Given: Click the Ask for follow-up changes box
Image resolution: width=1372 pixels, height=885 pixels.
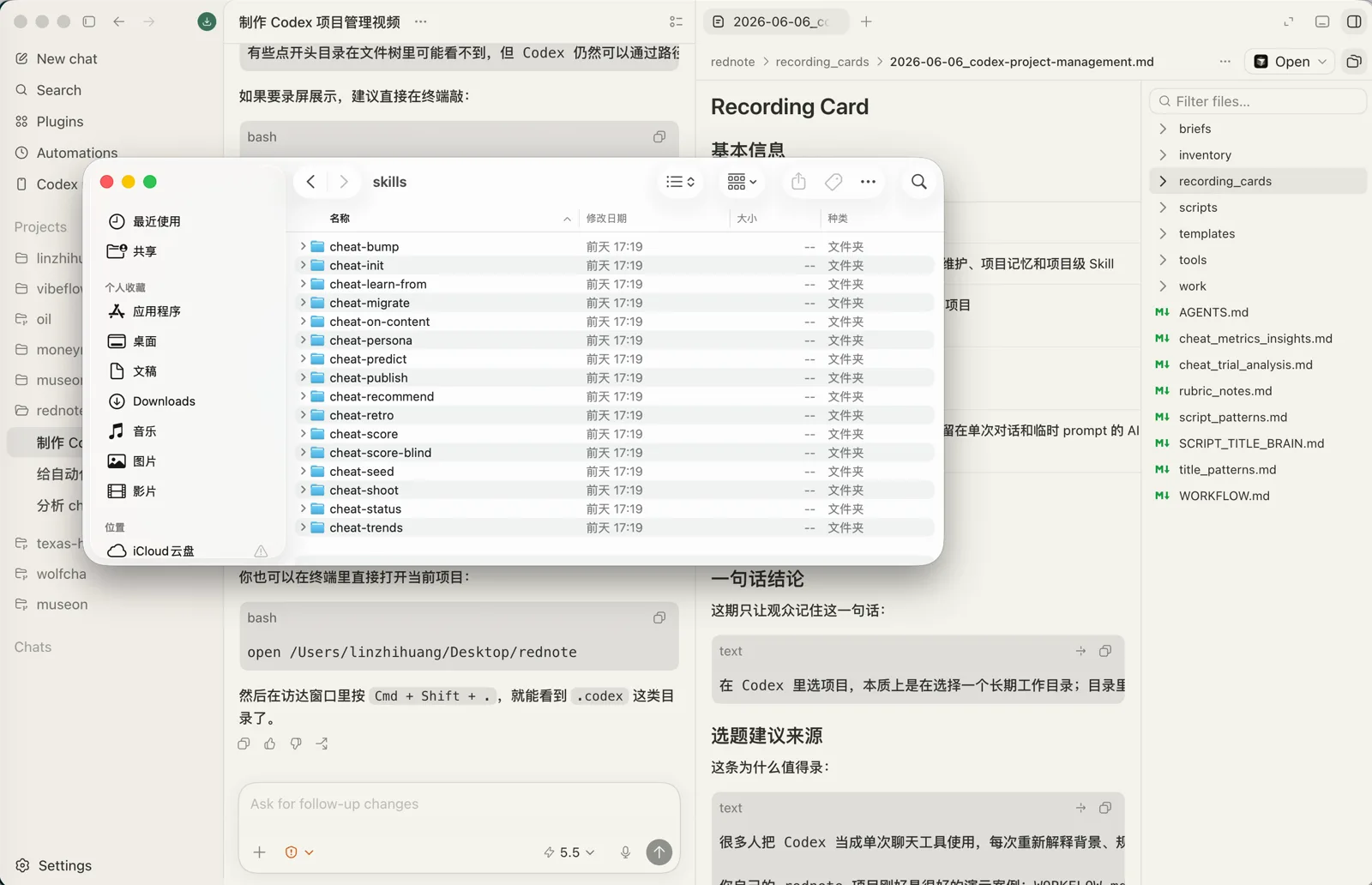Looking at the screenshot, I should tap(460, 804).
